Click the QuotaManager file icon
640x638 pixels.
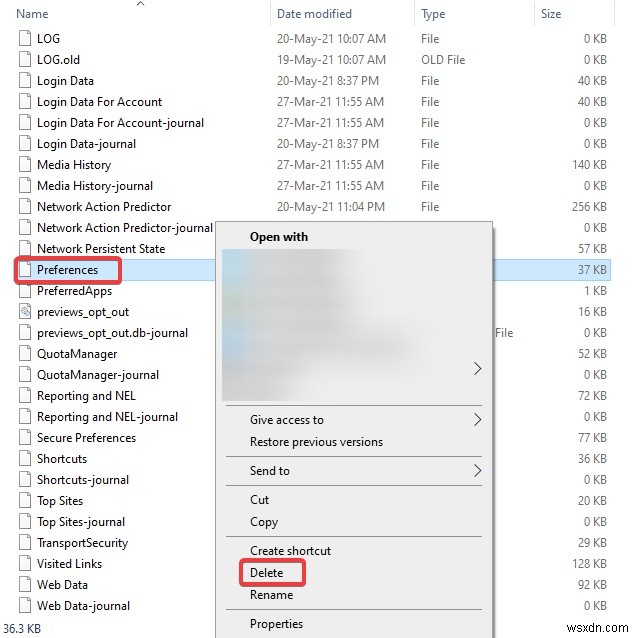click(x=25, y=354)
